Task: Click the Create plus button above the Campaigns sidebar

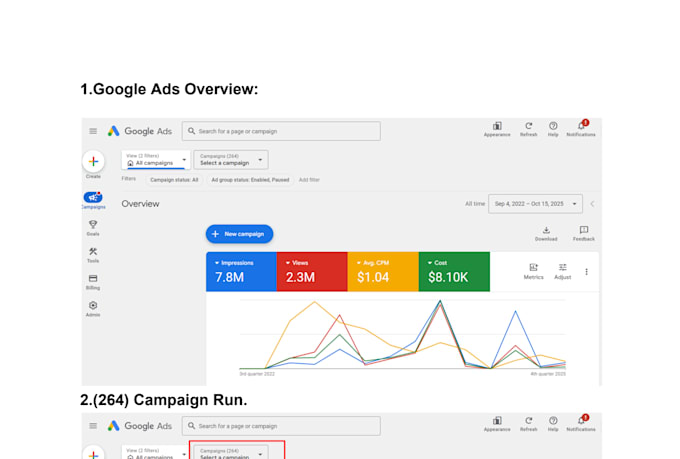Action: coord(93,161)
